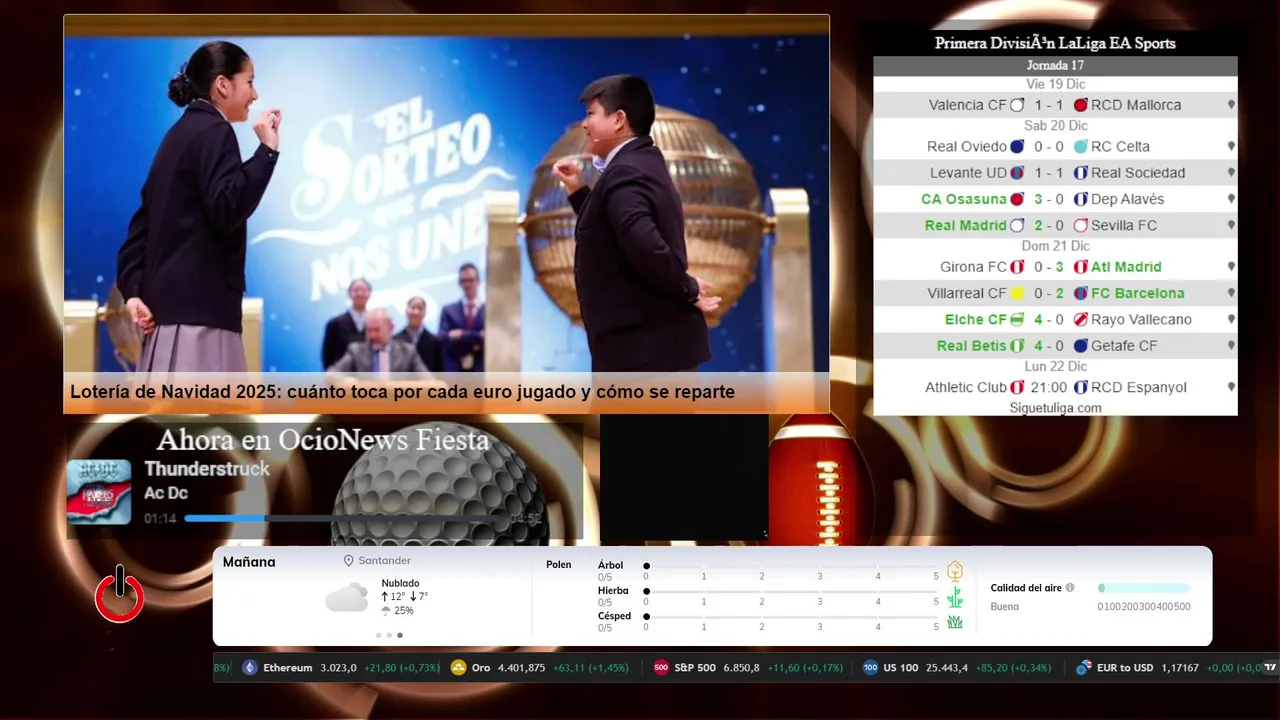Image resolution: width=1280 pixels, height=720 pixels.
Task: Click the Santander location pin icon
Action: click(349, 561)
